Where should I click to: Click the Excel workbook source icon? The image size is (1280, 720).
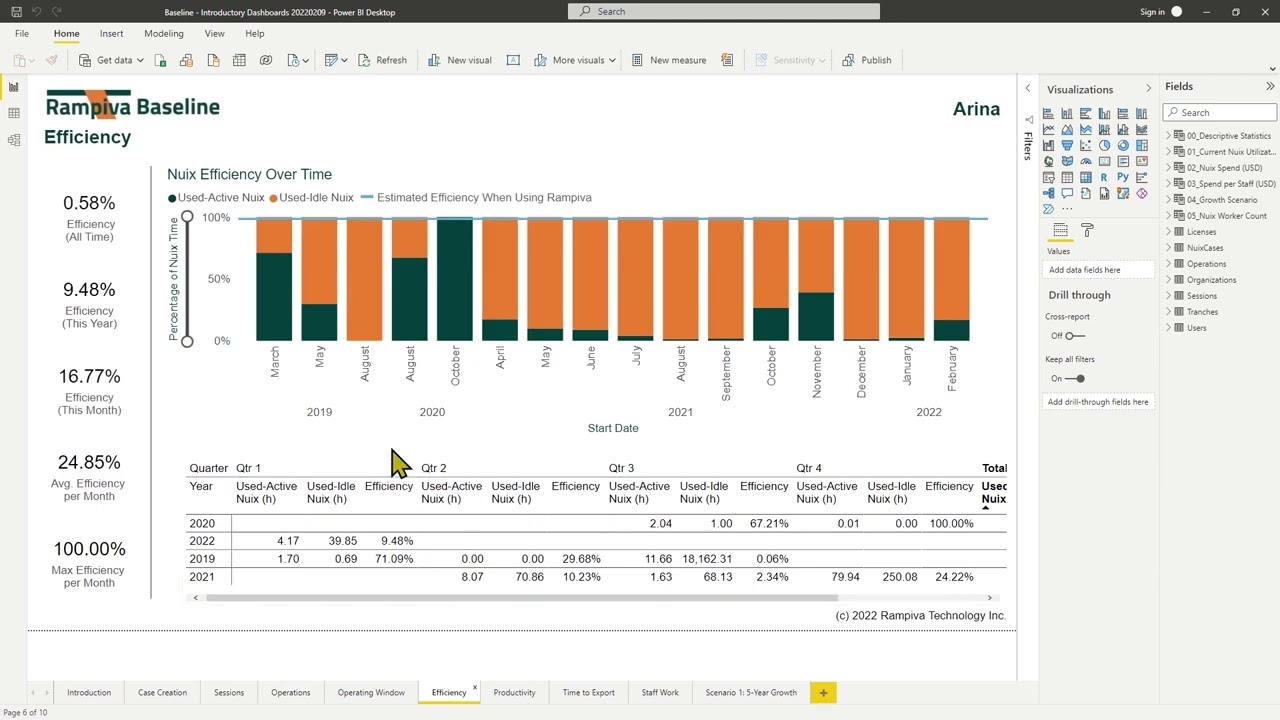pos(162,60)
